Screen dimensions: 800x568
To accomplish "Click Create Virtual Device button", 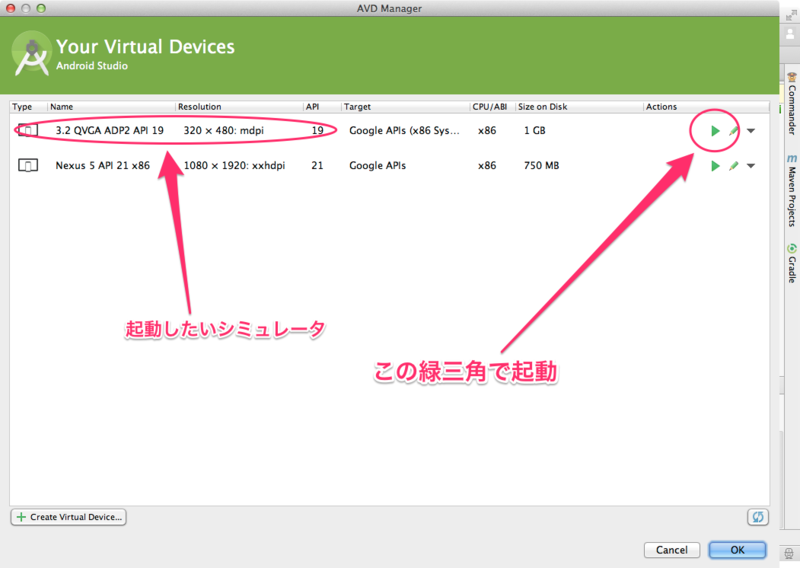I will click(68, 517).
